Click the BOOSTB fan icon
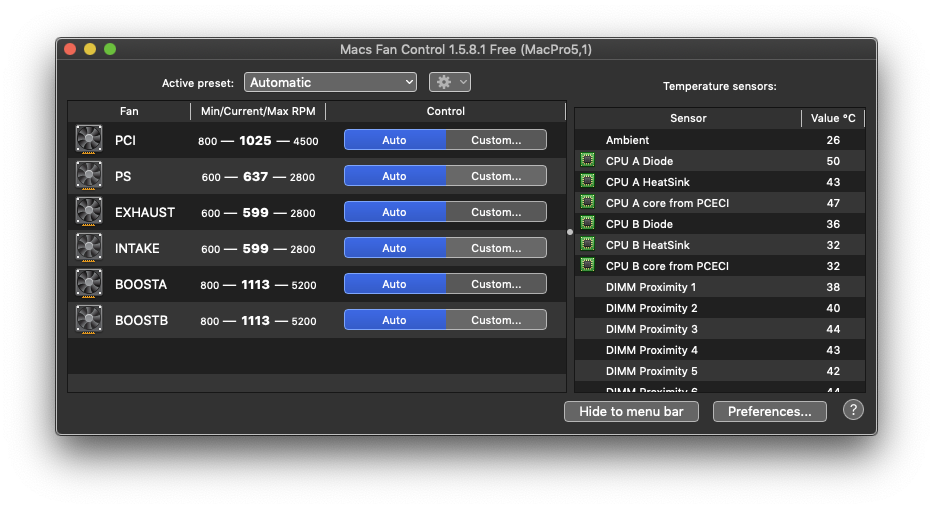Screen dimensions: 933x509 89,320
